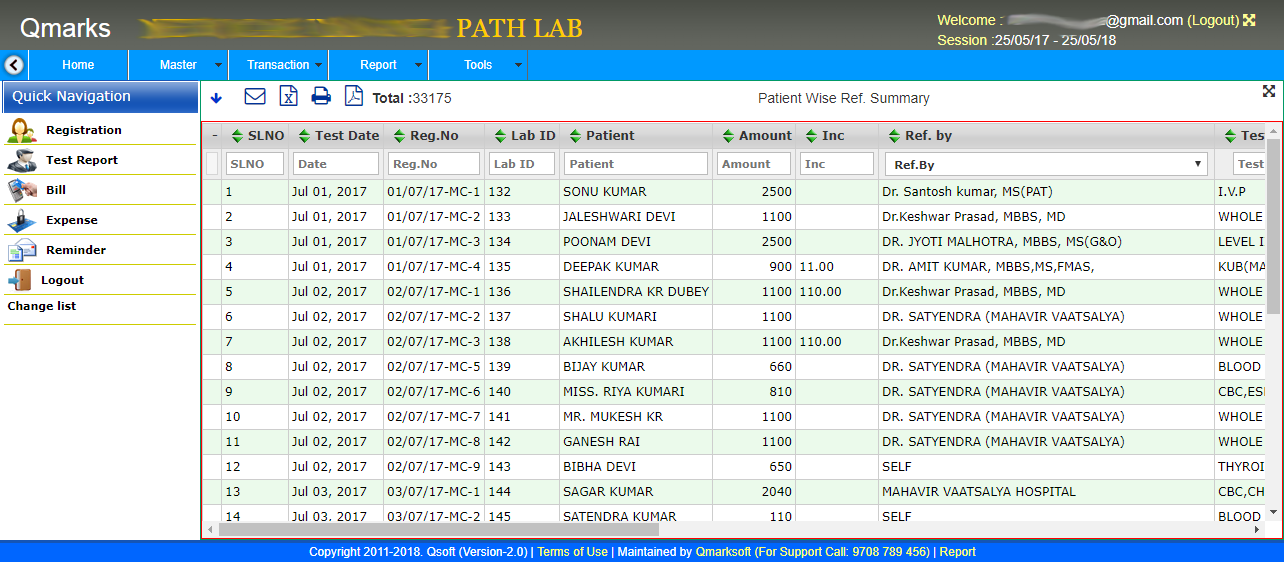
Task: Export the summary as PDF
Action: click(353, 96)
